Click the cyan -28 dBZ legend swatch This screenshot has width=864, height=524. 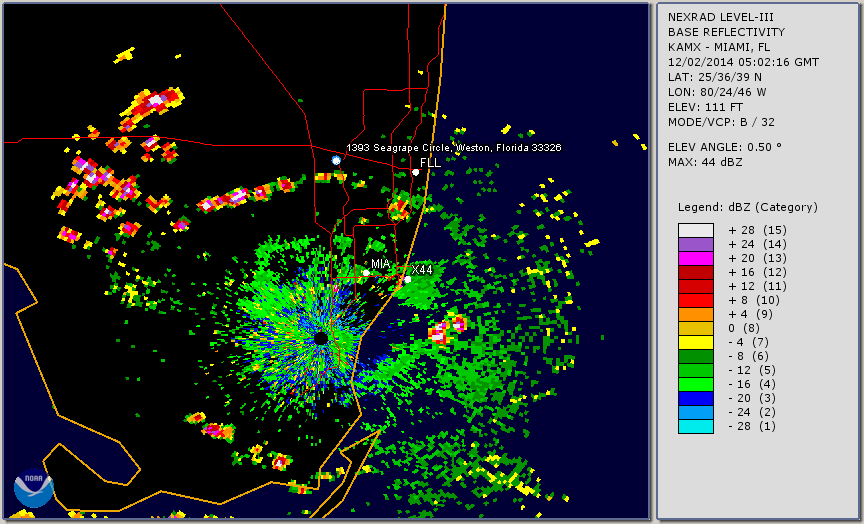tap(695, 426)
